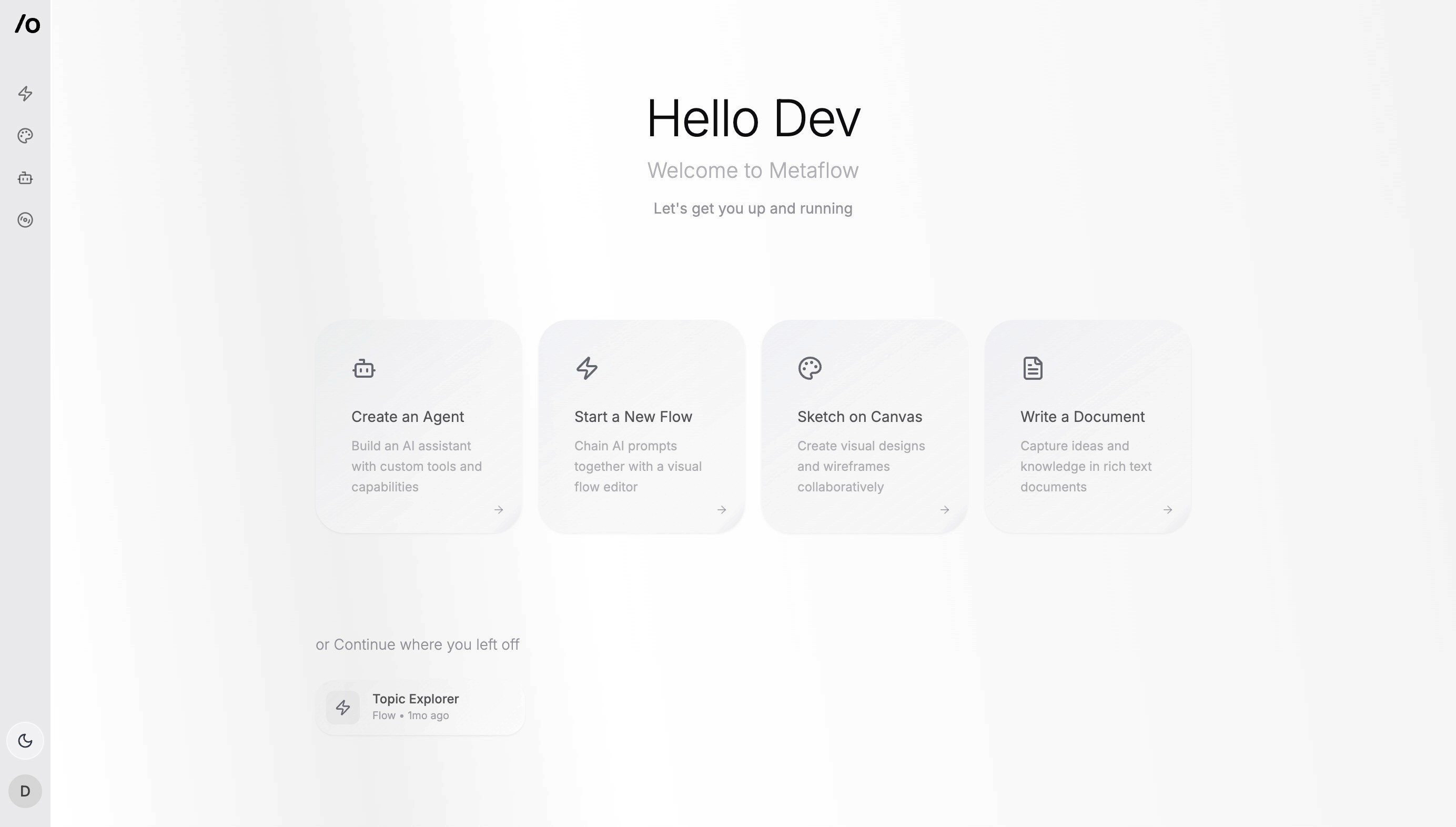Screen dimensions: 1456x827
Task: Select the Create an Agent title
Action: 407,417
